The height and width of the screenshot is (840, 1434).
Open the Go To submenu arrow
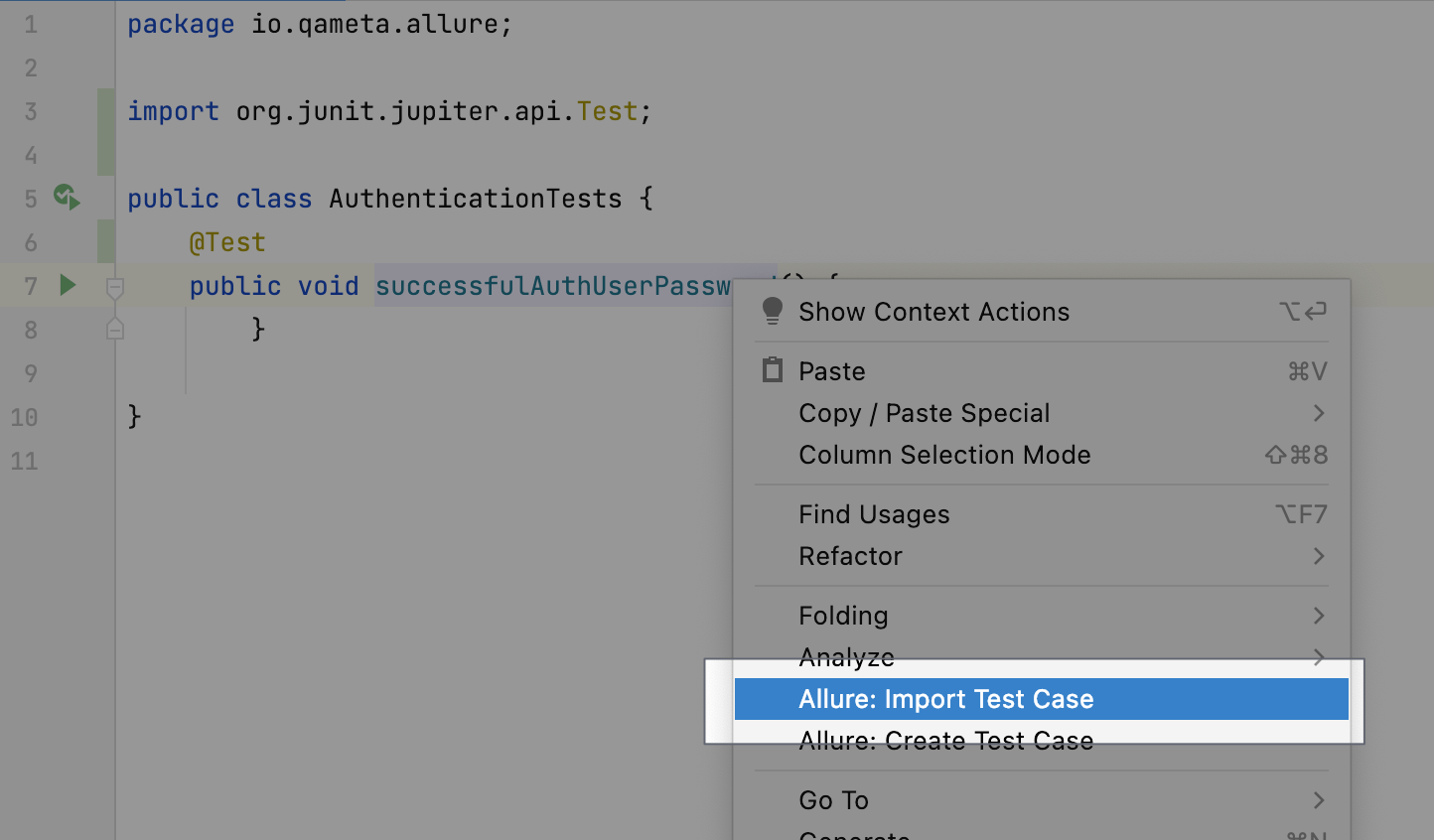pyautogui.click(x=1319, y=800)
